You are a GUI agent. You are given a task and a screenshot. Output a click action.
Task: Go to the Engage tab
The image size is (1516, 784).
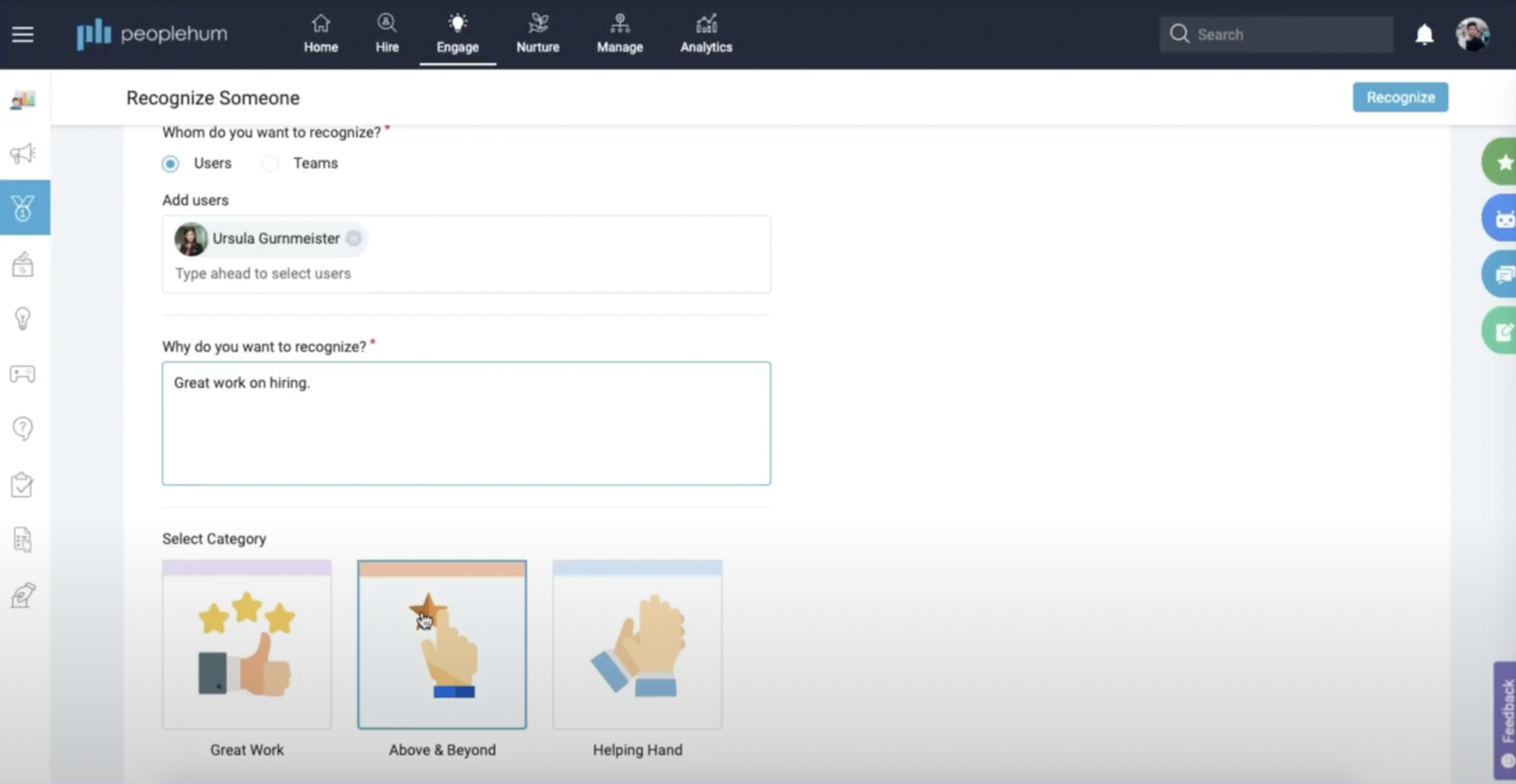457,34
